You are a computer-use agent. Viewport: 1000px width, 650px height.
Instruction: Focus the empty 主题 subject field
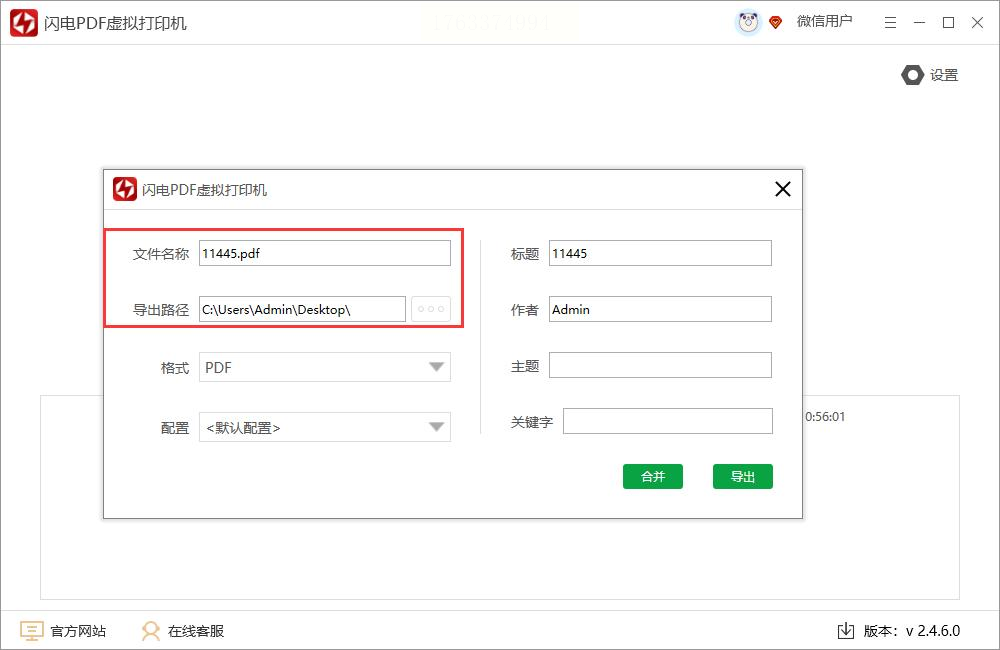pyautogui.click(x=660, y=366)
